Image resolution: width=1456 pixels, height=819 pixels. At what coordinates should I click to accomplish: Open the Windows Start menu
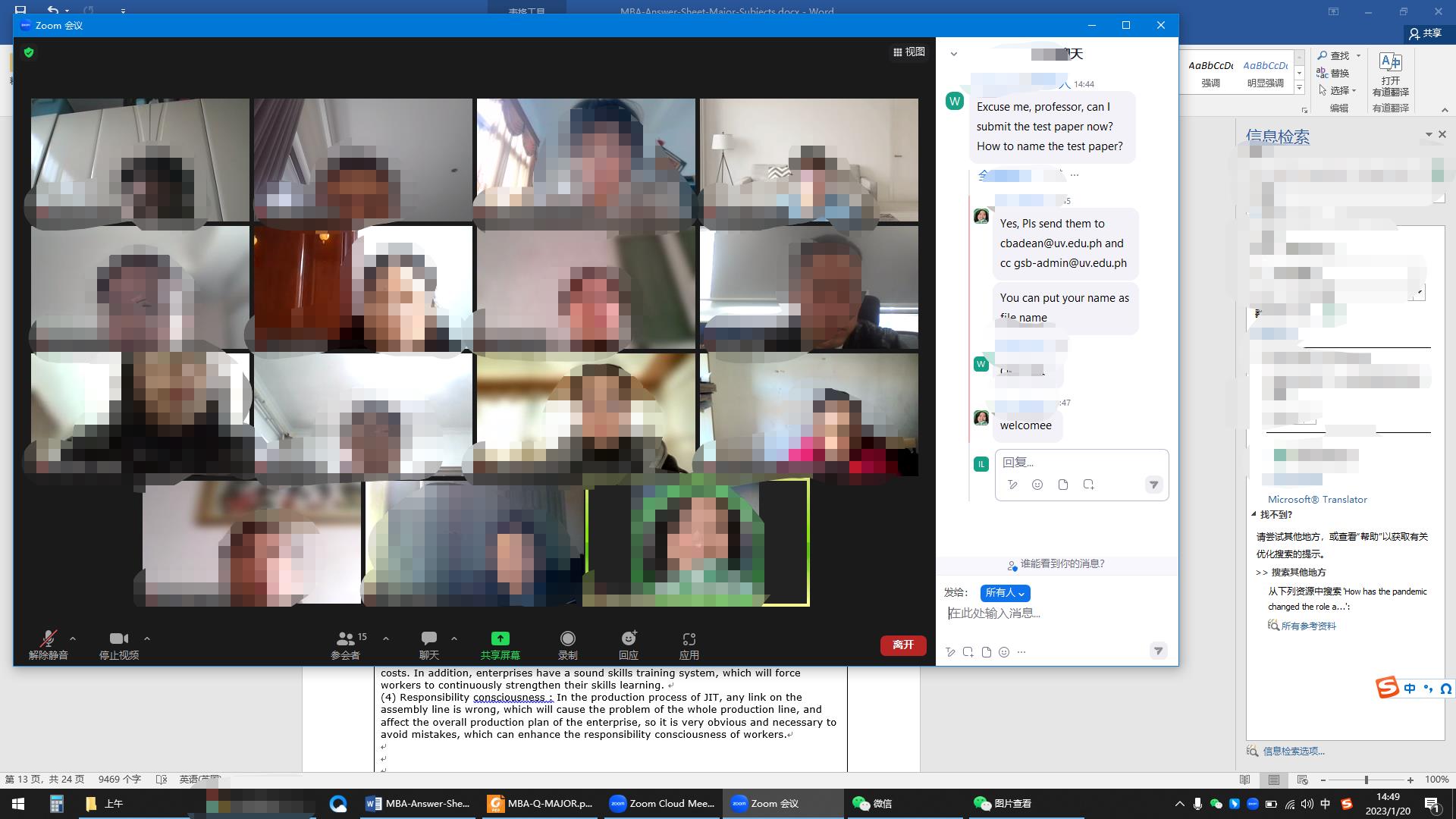click(18, 804)
